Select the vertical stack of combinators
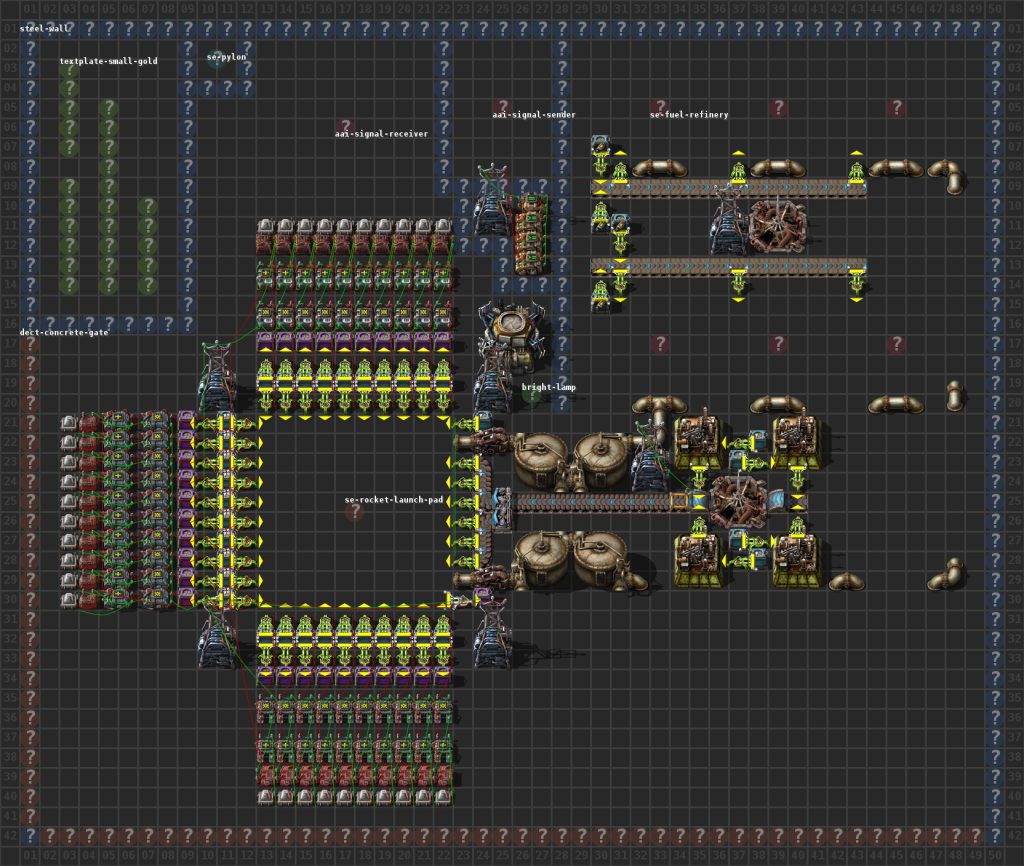The width and height of the screenshot is (1024, 866). (531, 233)
